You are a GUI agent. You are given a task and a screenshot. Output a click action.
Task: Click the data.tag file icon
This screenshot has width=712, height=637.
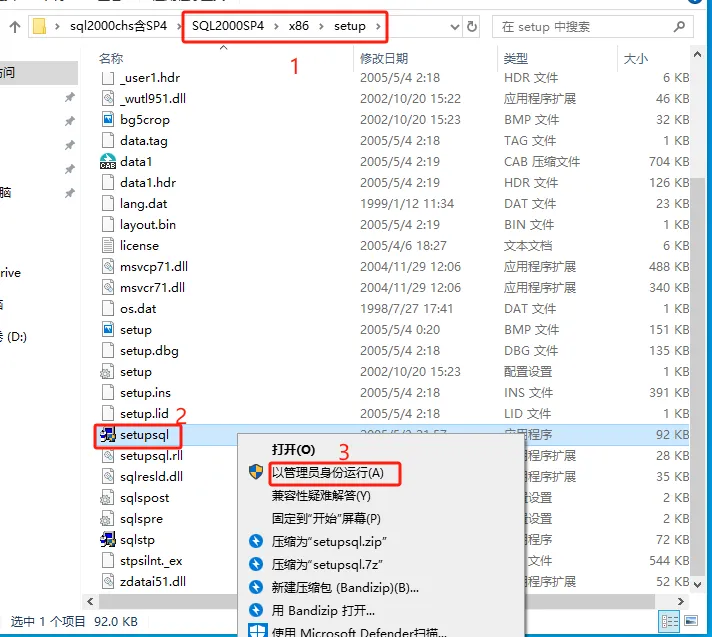coord(108,141)
